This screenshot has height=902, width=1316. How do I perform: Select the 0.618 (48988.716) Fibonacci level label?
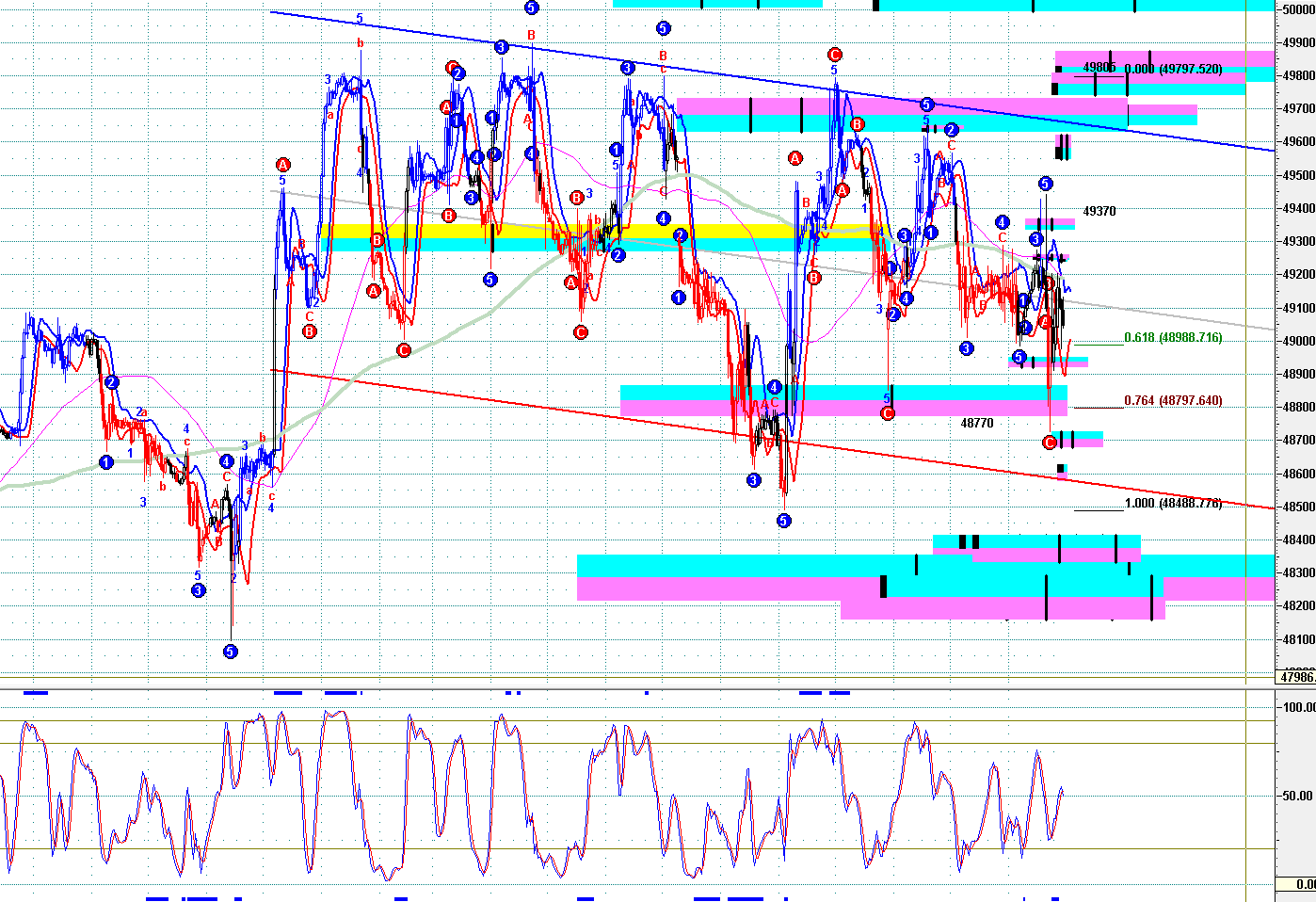(1173, 337)
